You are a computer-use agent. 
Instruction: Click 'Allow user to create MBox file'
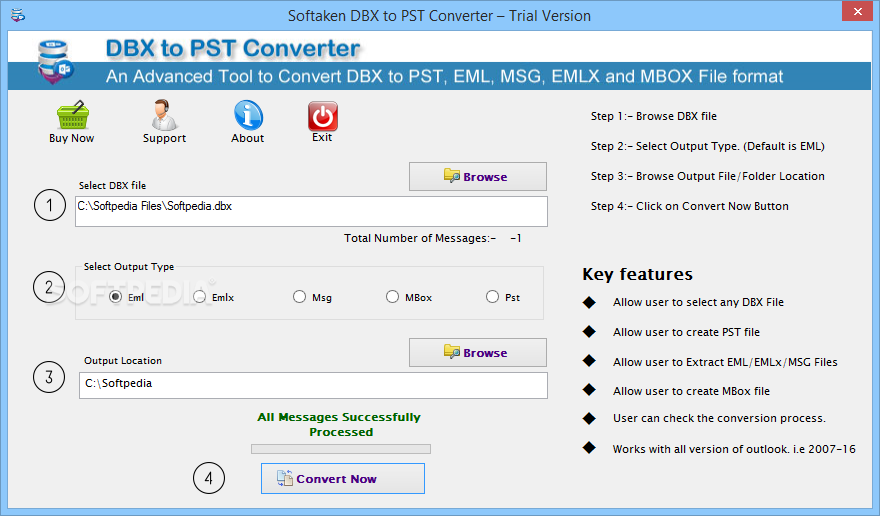tap(691, 391)
